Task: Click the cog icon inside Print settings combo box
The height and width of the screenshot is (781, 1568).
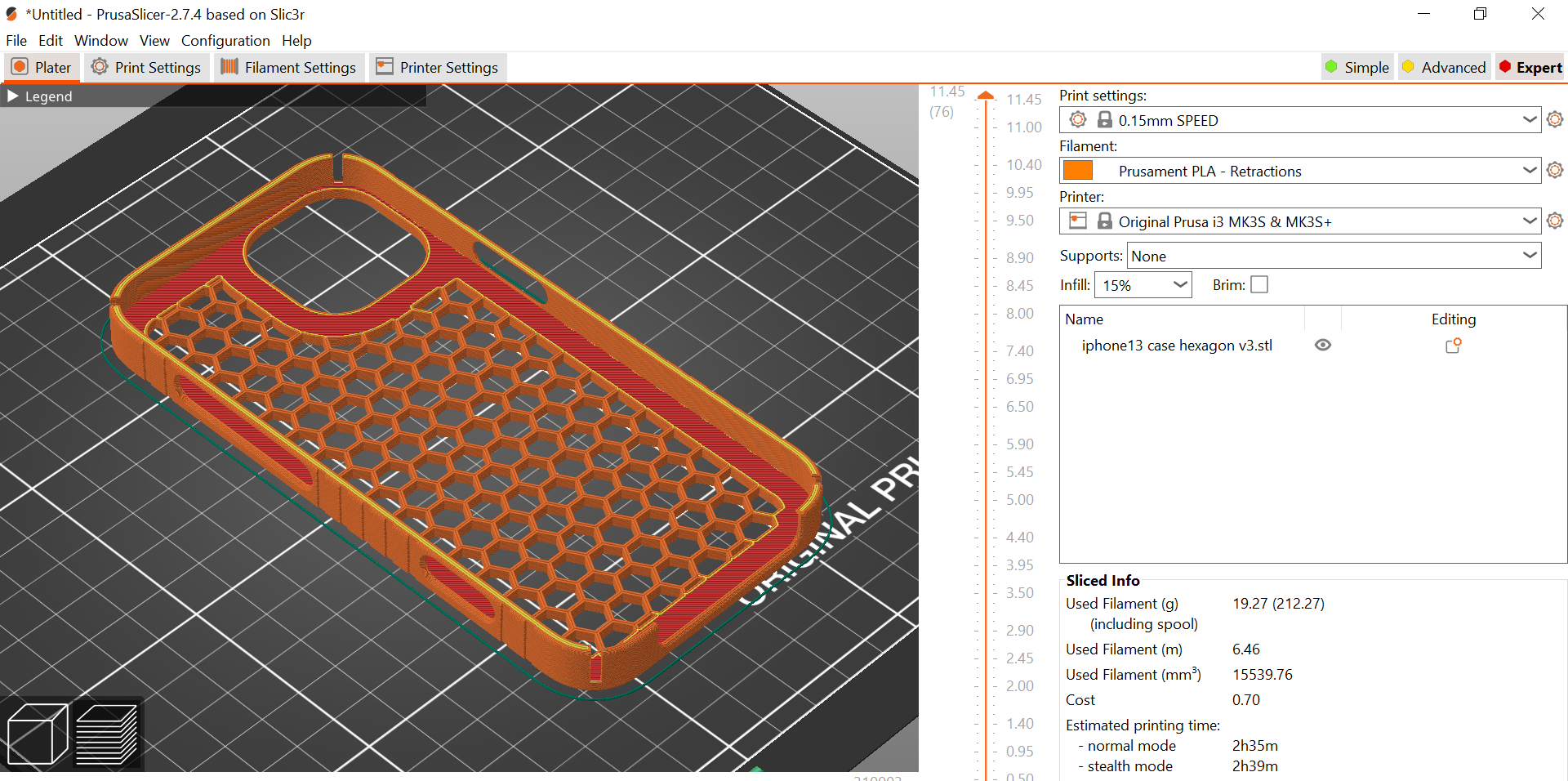Action: [1078, 119]
